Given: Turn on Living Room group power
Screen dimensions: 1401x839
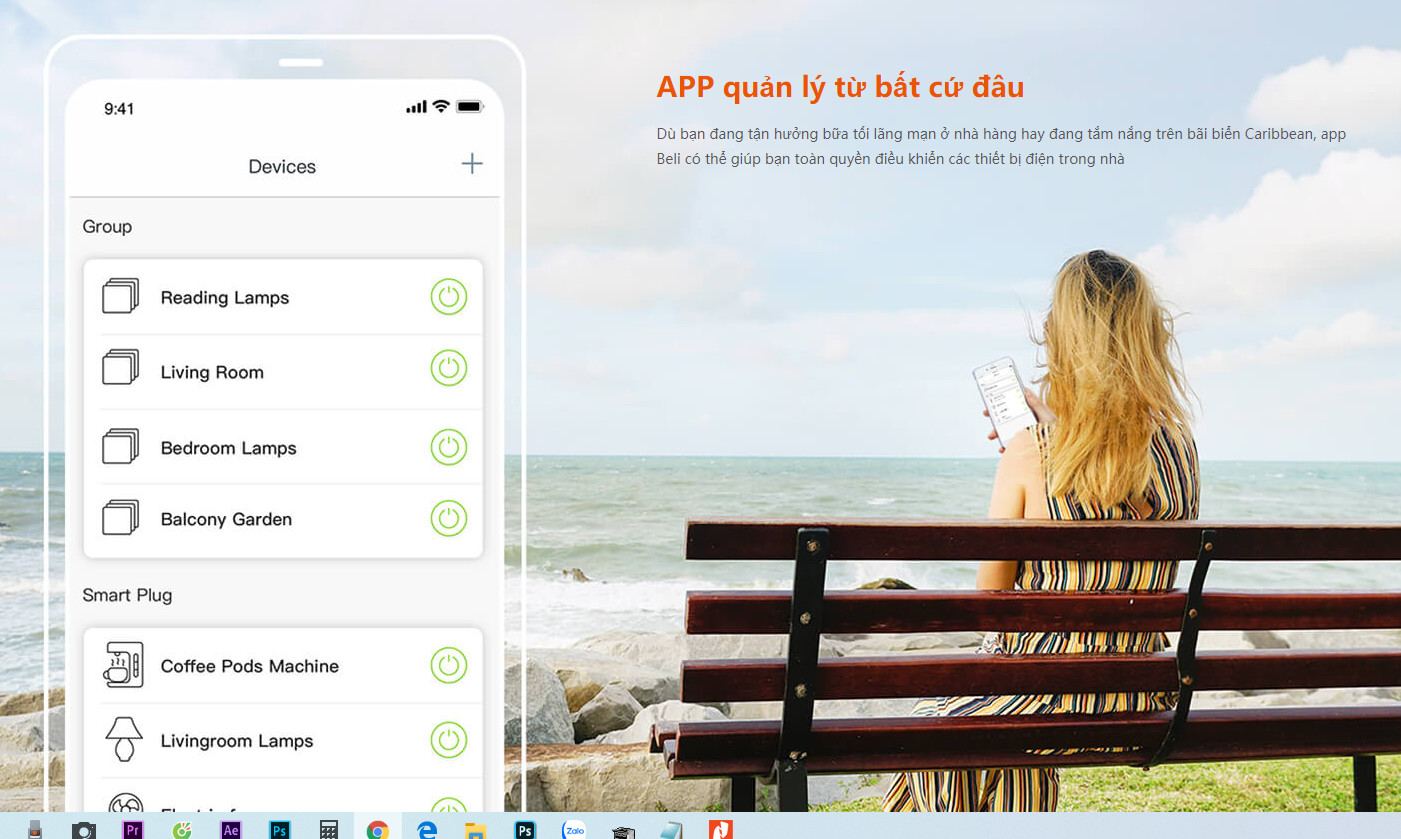Looking at the screenshot, I should coord(449,368).
